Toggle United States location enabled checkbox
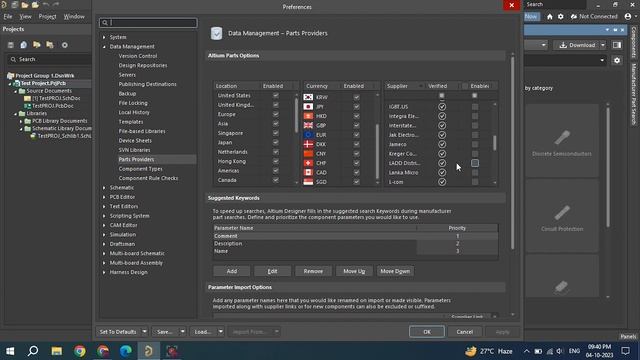This screenshot has width=640, height=360. (276, 96)
